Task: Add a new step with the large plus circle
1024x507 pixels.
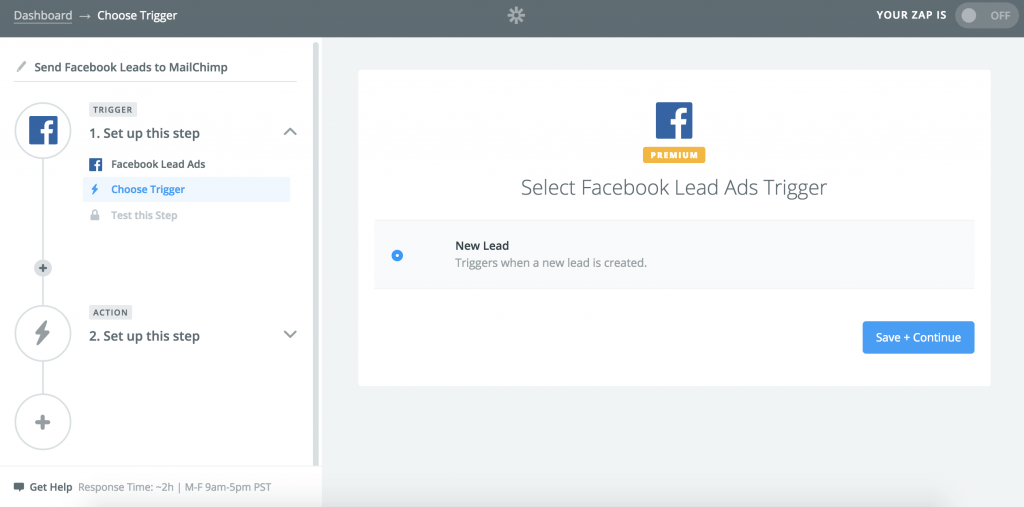Action: pos(43,422)
